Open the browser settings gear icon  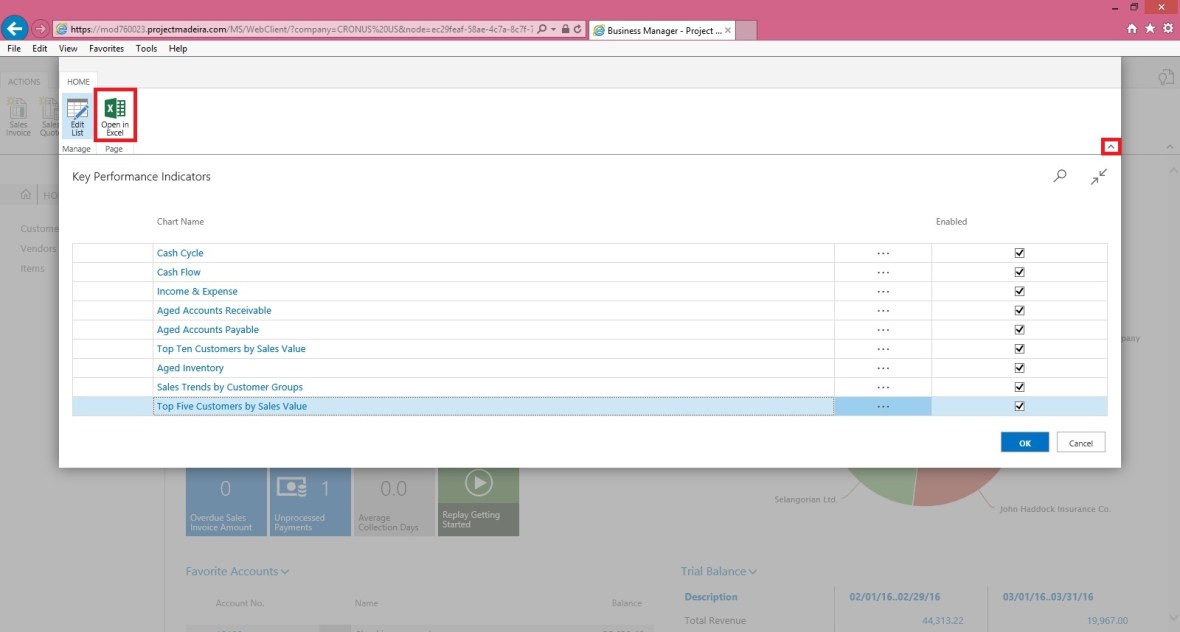pyautogui.click(x=1167, y=29)
